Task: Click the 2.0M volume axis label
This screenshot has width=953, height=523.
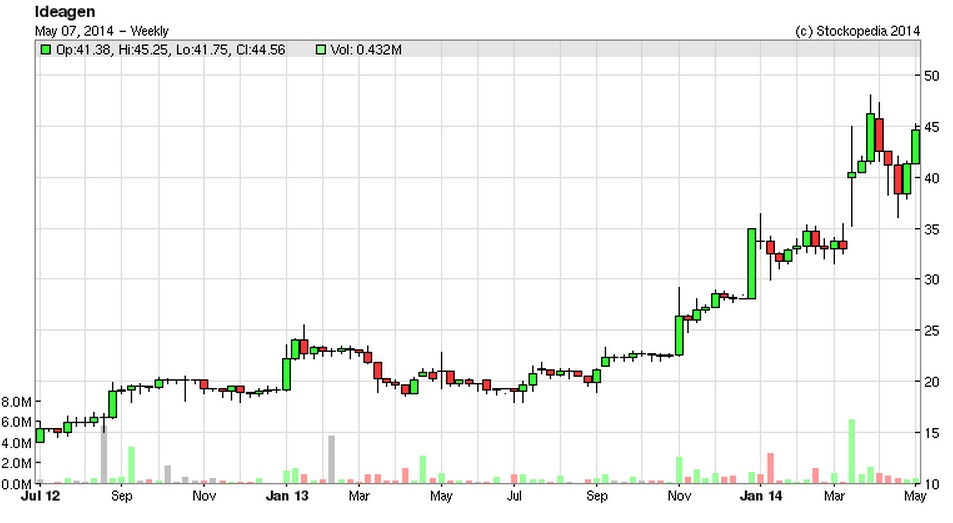Action: (x=17, y=463)
